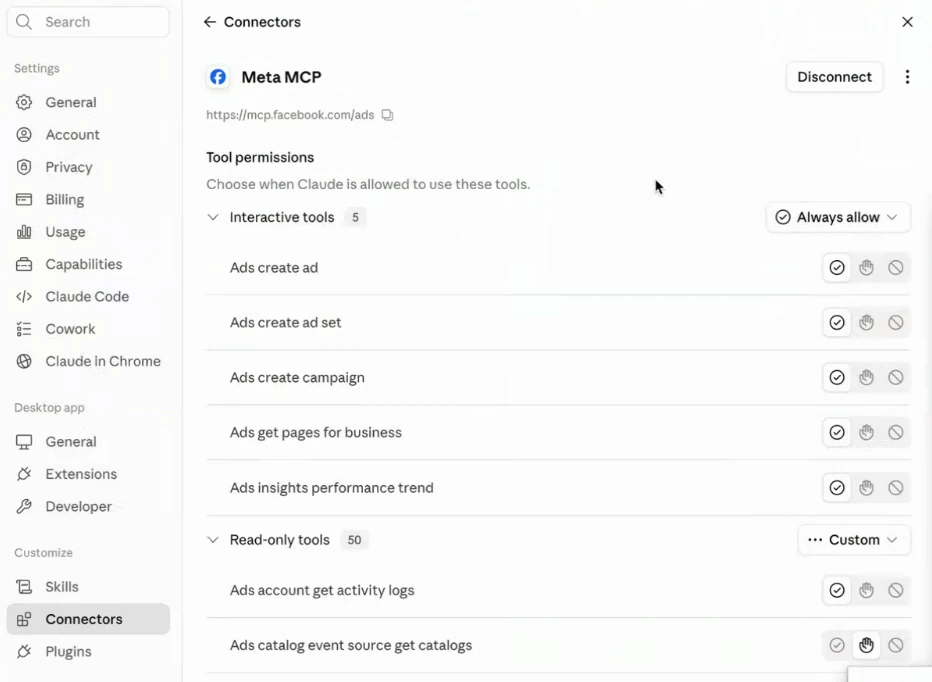Set Ads create ad to always allow
The height and width of the screenshot is (682, 932).
point(837,268)
